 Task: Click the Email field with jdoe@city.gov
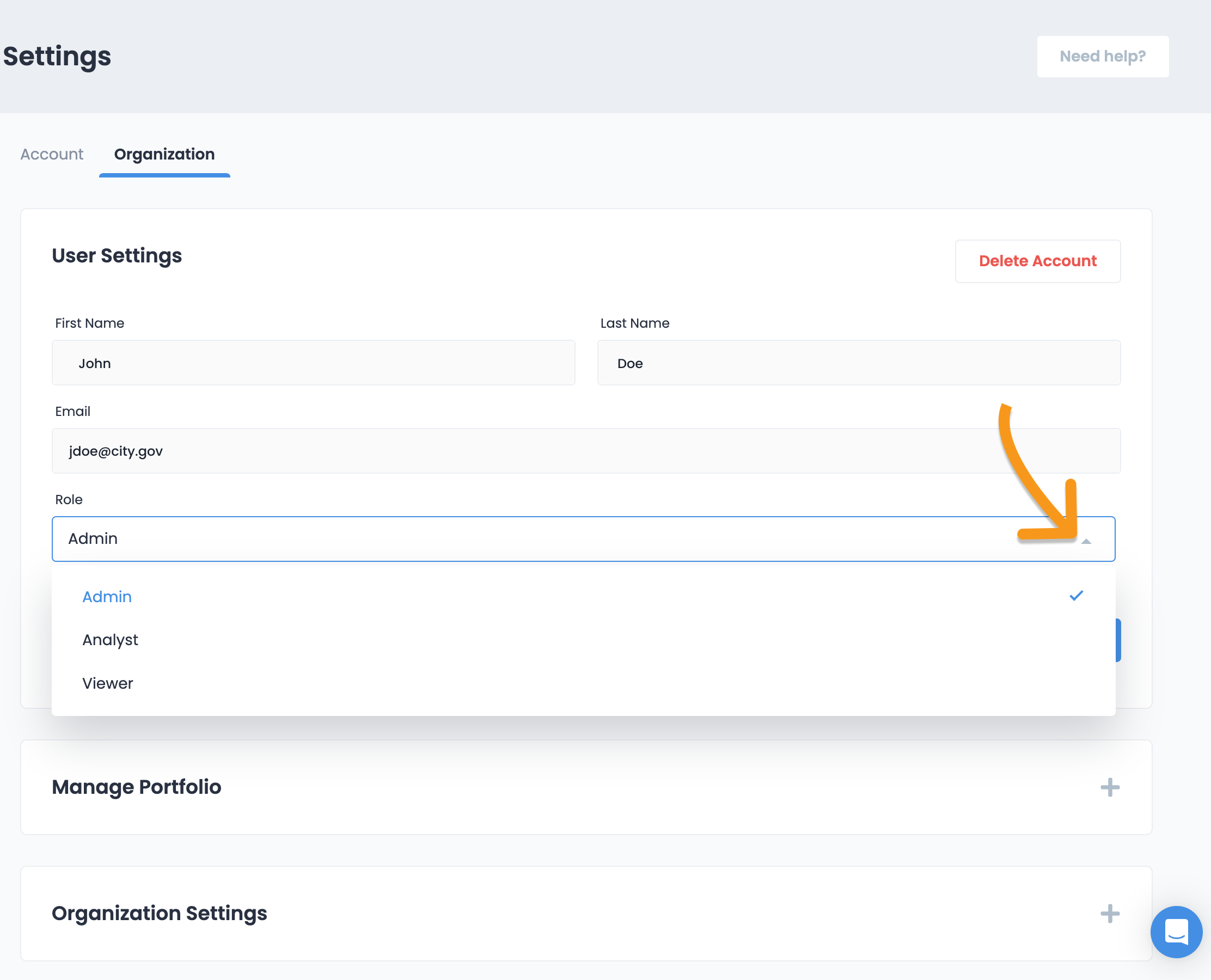tap(508, 451)
